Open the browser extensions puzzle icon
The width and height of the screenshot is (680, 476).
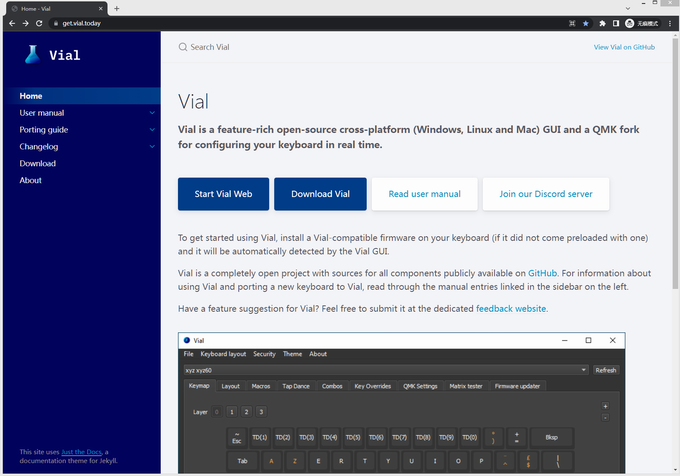[x=601, y=22]
